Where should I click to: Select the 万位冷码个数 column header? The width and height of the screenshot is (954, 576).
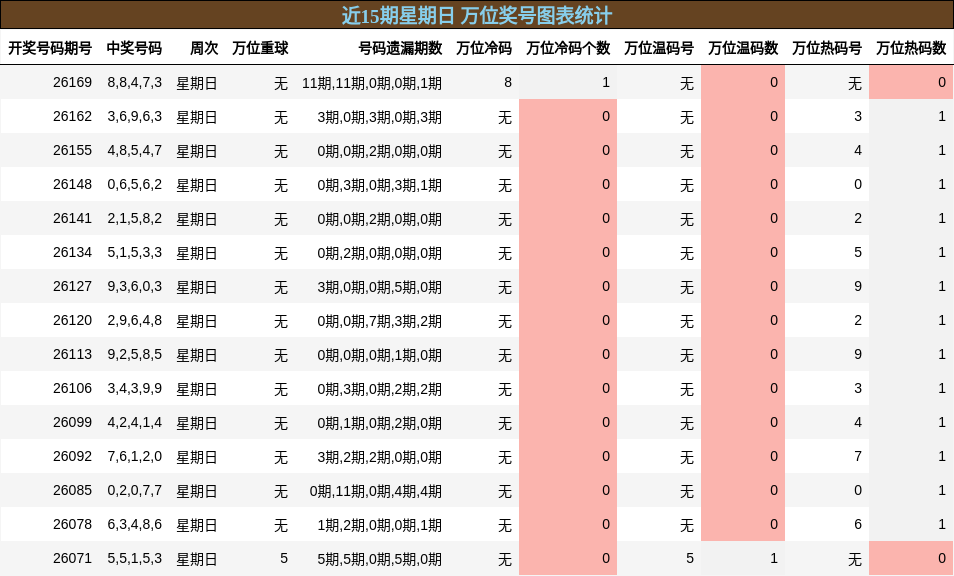[568, 48]
